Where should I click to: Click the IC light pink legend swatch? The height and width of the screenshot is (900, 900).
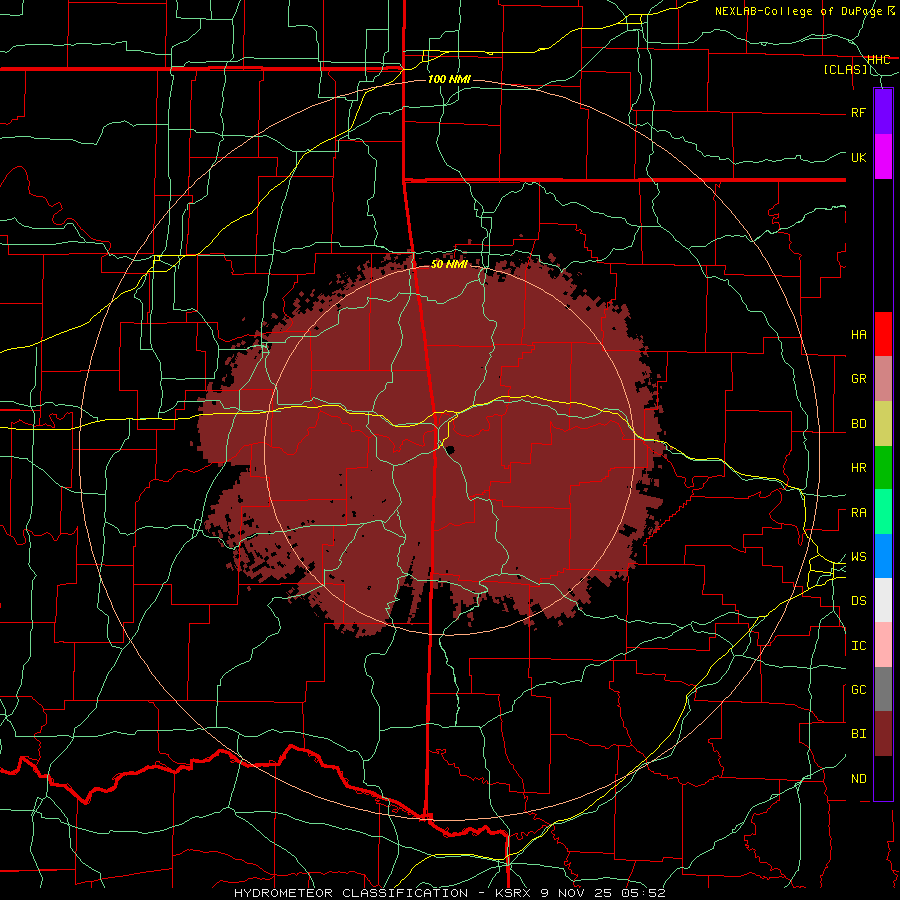point(883,645)
